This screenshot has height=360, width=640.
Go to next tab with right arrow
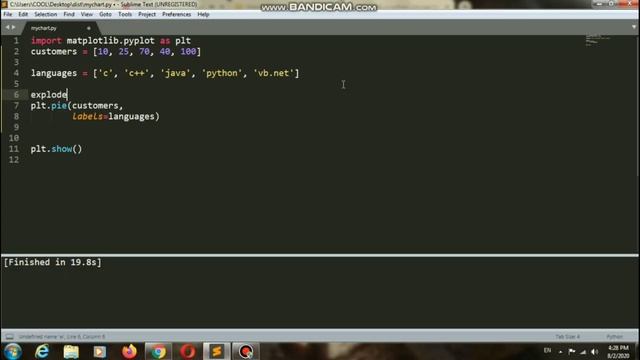pos(13,27)
